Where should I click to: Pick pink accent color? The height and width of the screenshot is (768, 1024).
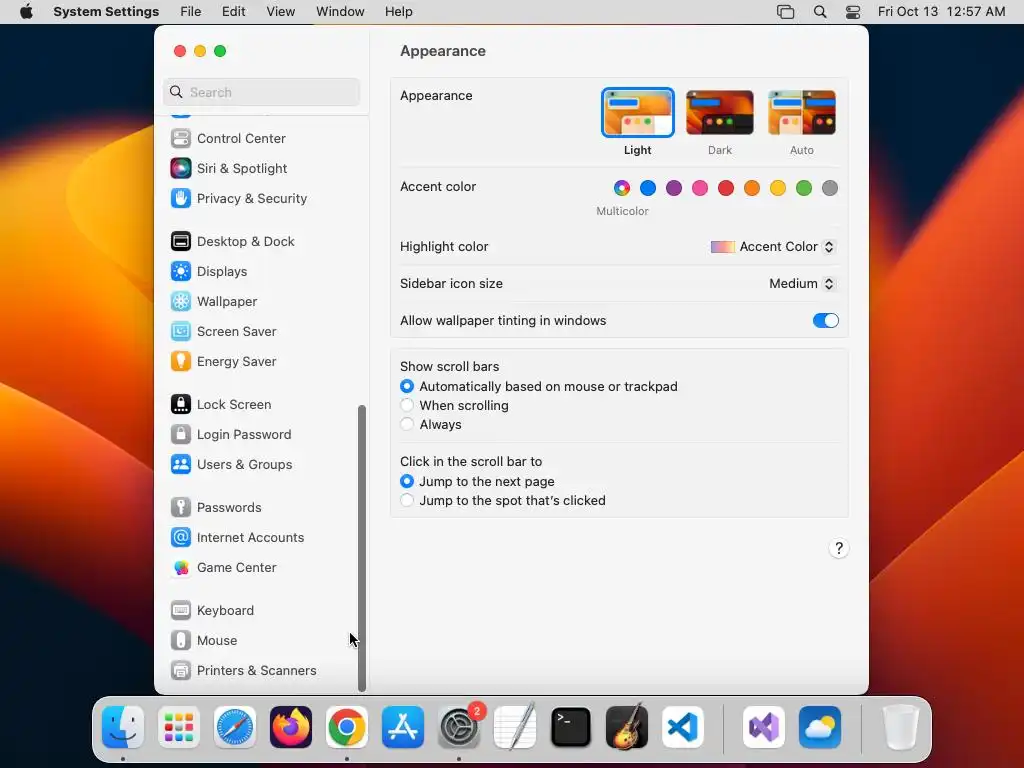coord(700,189)
